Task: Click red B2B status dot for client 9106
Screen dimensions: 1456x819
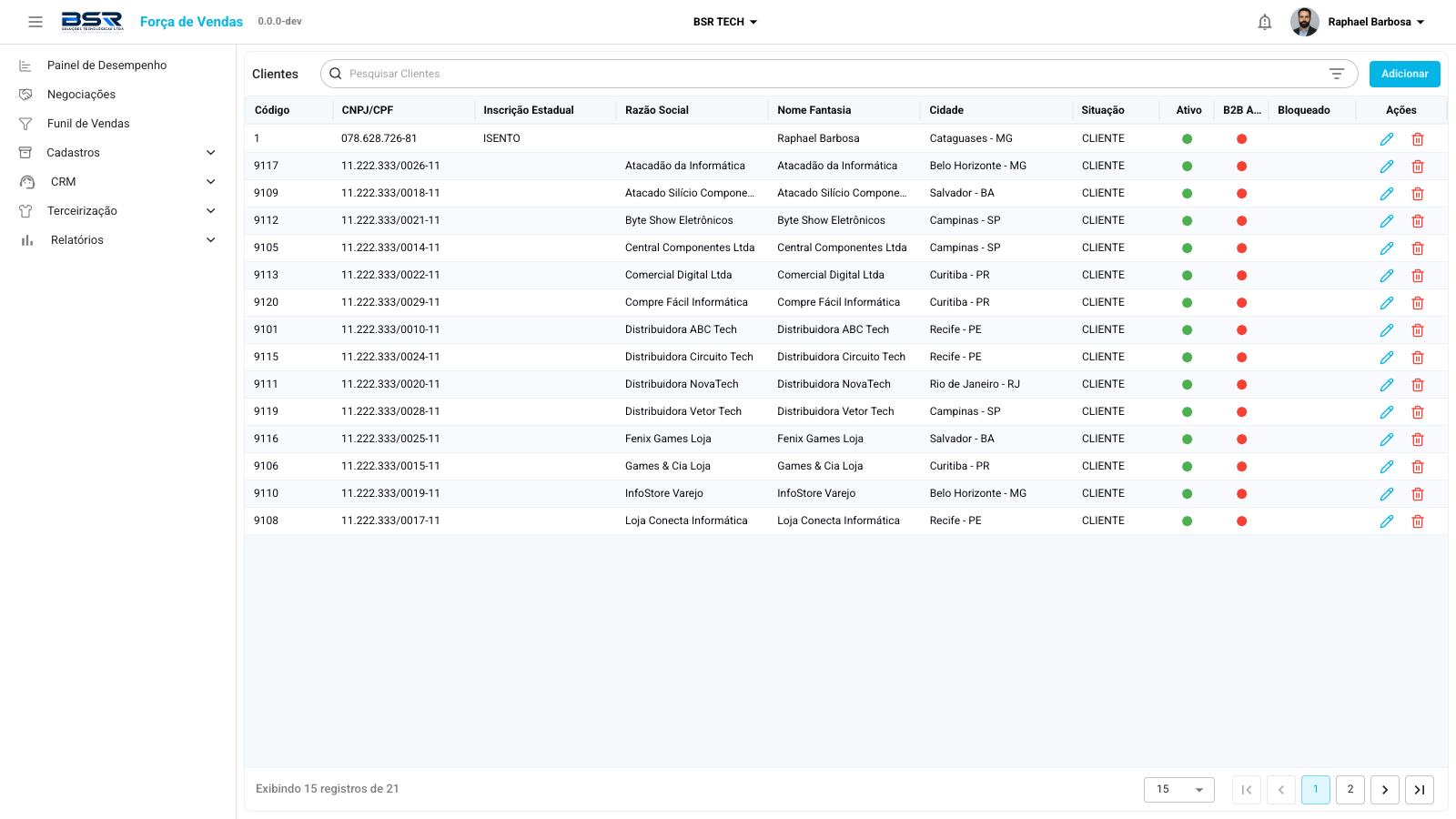Action: [x=1242, y=467]
